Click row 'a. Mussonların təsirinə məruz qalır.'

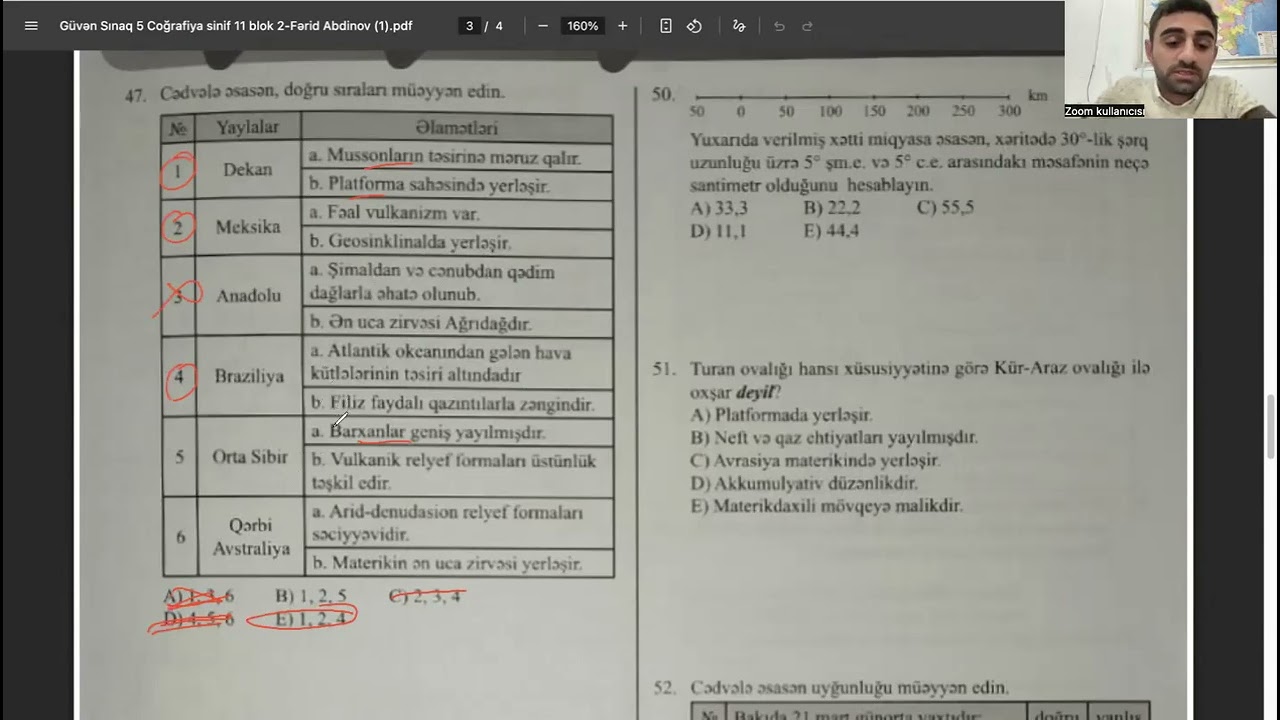[x=457, y=157]
